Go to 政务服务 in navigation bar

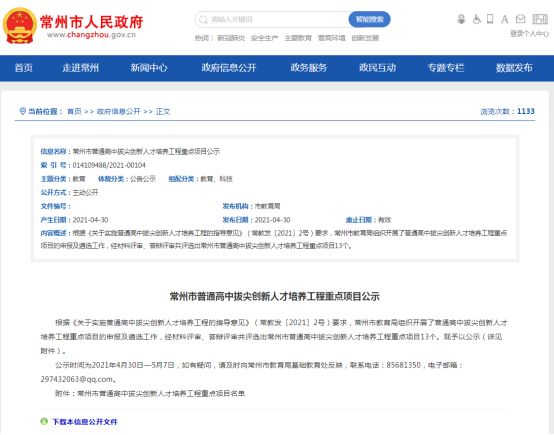(309, 68)
